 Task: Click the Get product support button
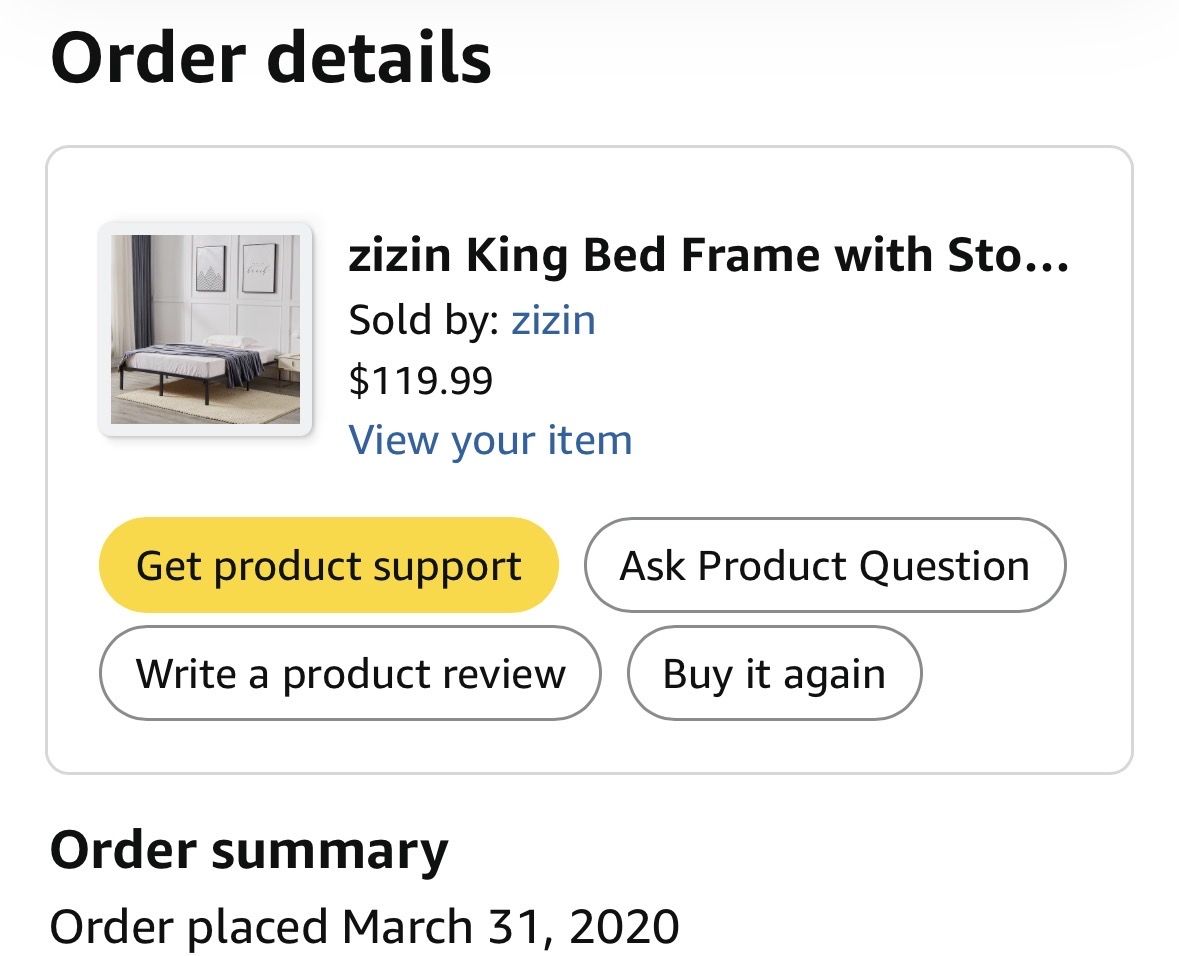329,565
